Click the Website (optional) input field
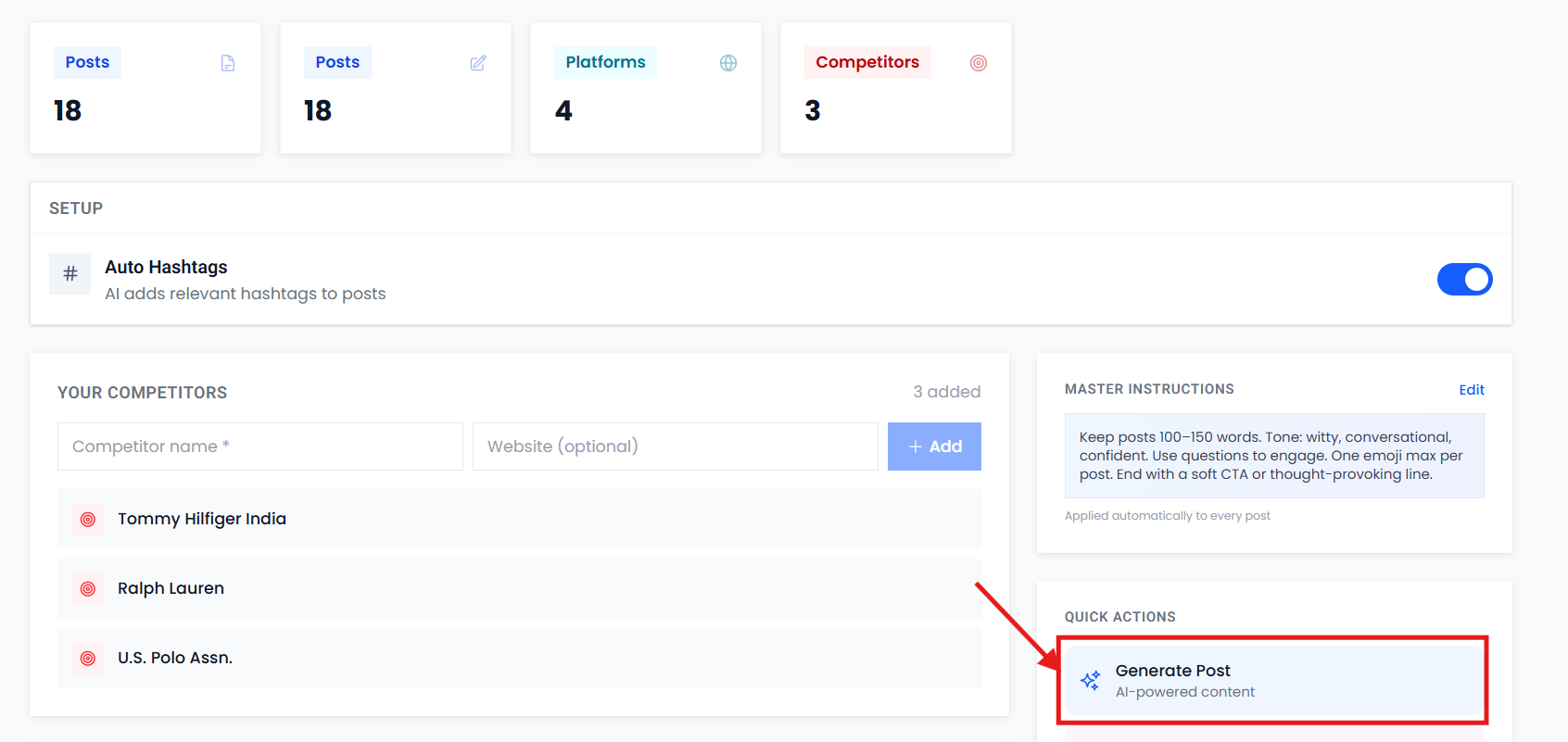This screenshot has height=742, width=1568. tap(676, 446)
